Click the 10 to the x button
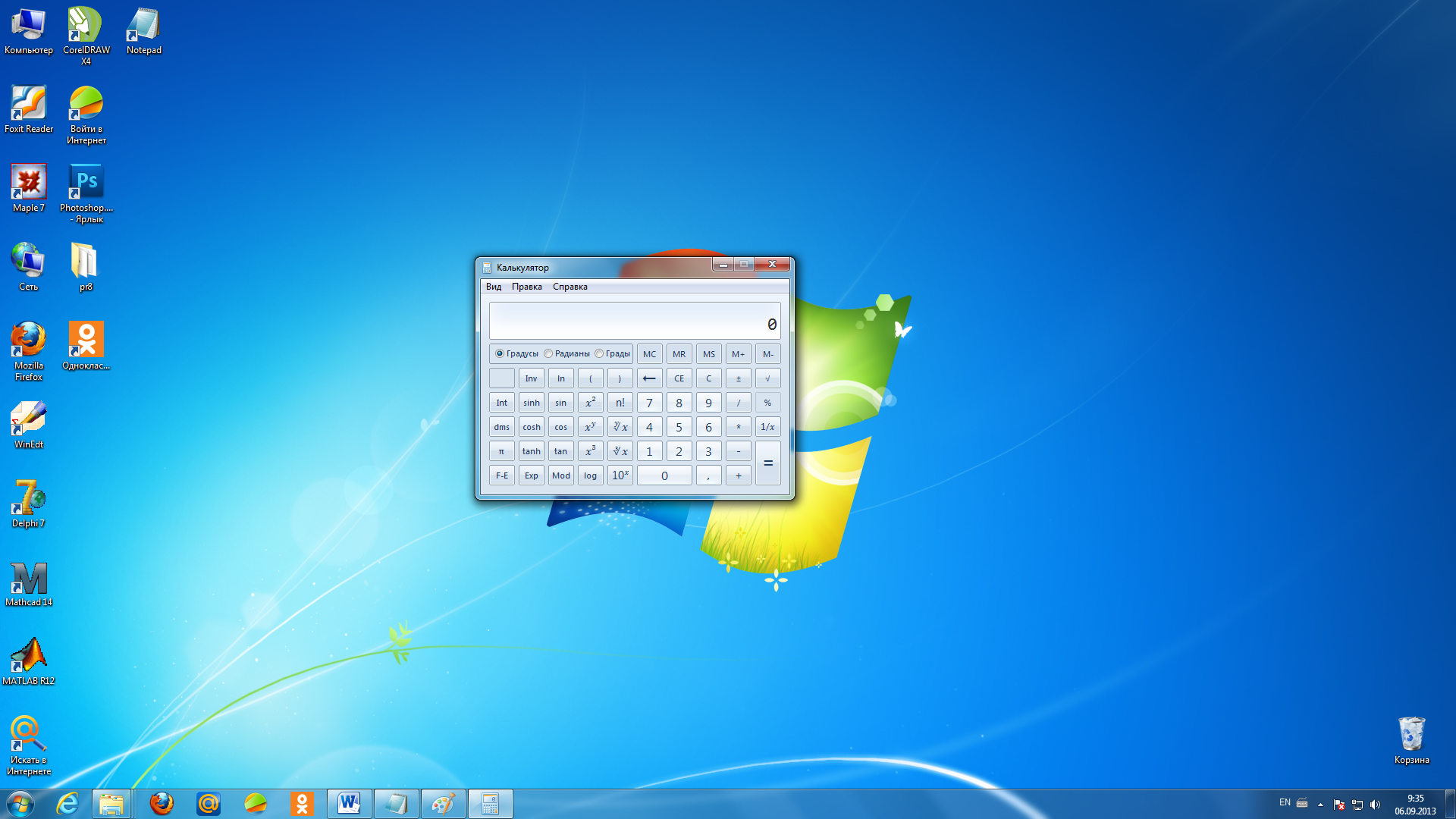Screen dimensions: 1456x819 click(620, 475)
